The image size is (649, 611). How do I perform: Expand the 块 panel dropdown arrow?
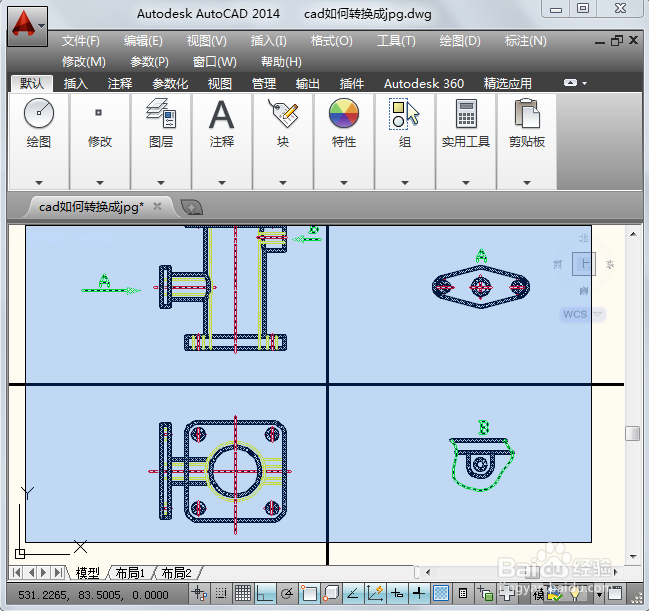(283, 183)
